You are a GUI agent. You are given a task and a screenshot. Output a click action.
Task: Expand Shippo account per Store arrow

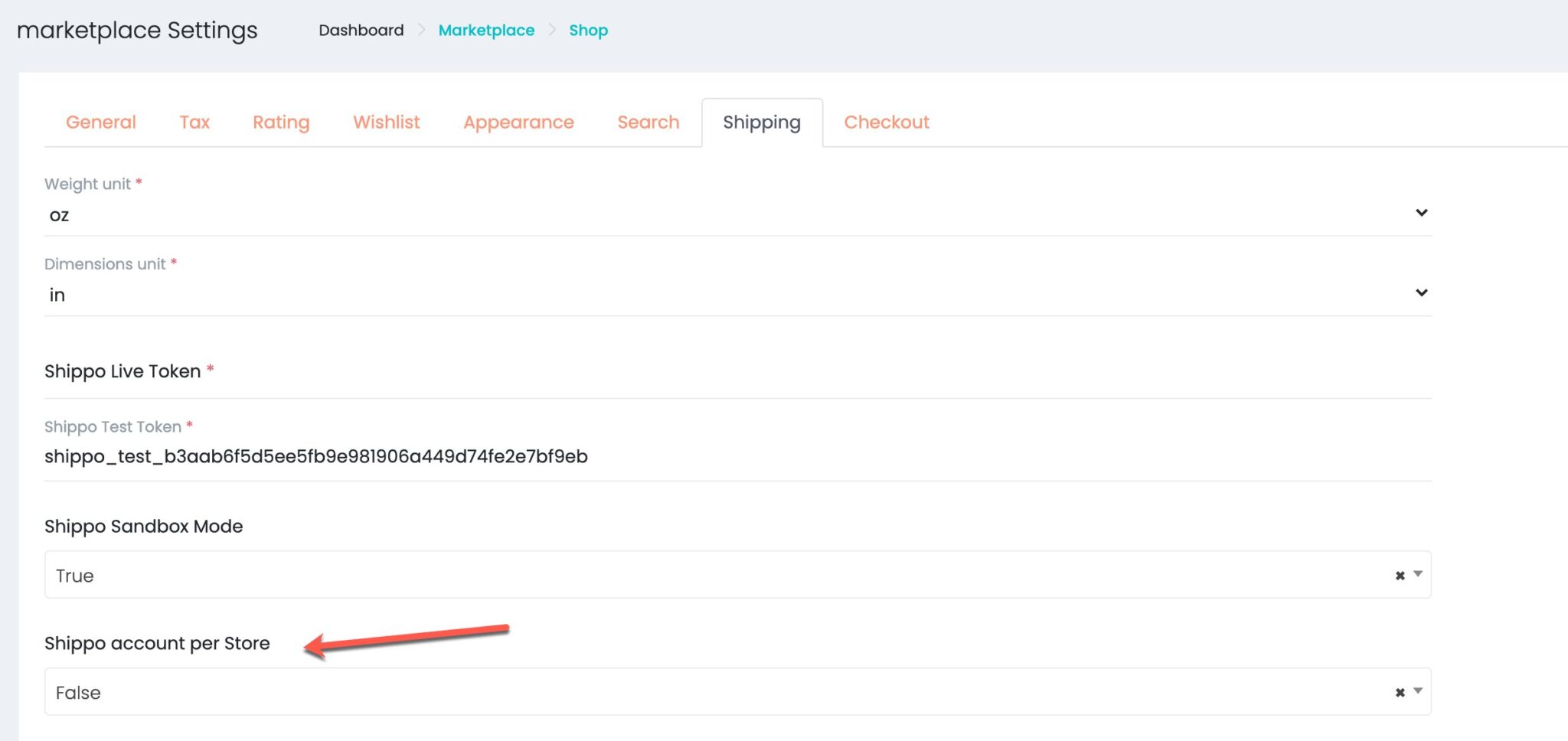pyautogui.click(x=1418, y=691)
